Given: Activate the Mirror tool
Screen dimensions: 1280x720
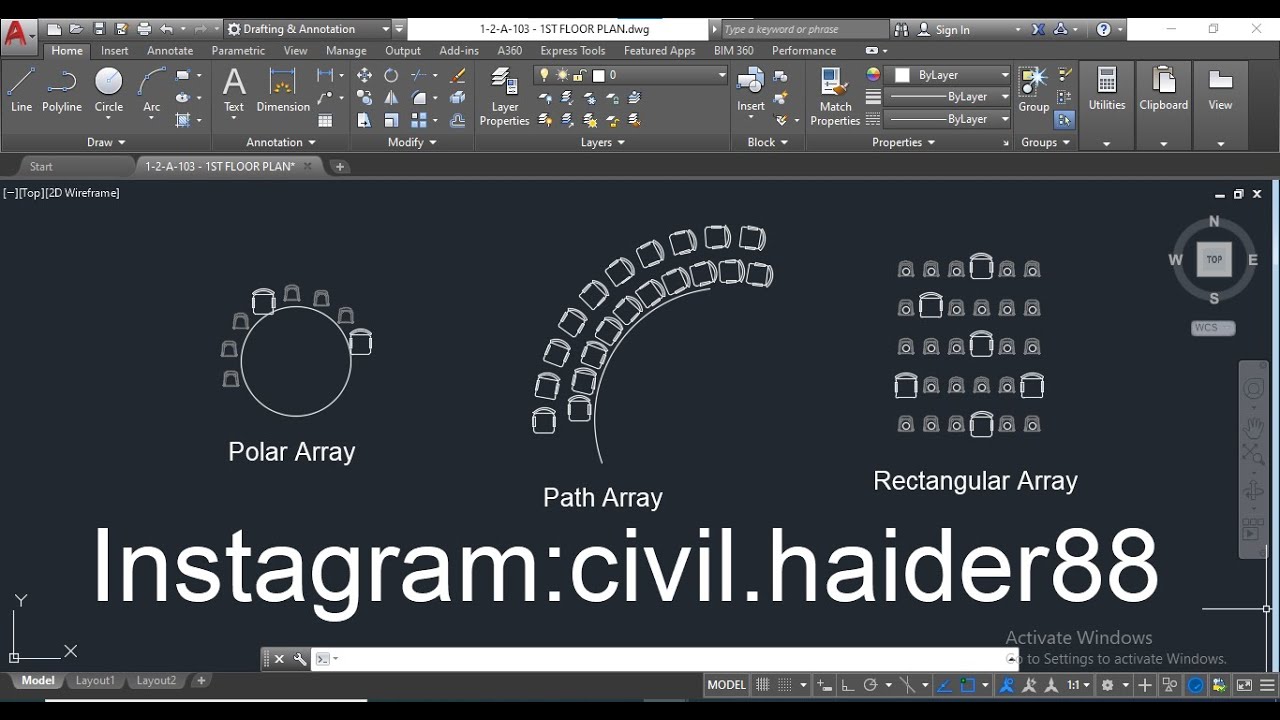Looking at the screenshot, I should 391,98.
